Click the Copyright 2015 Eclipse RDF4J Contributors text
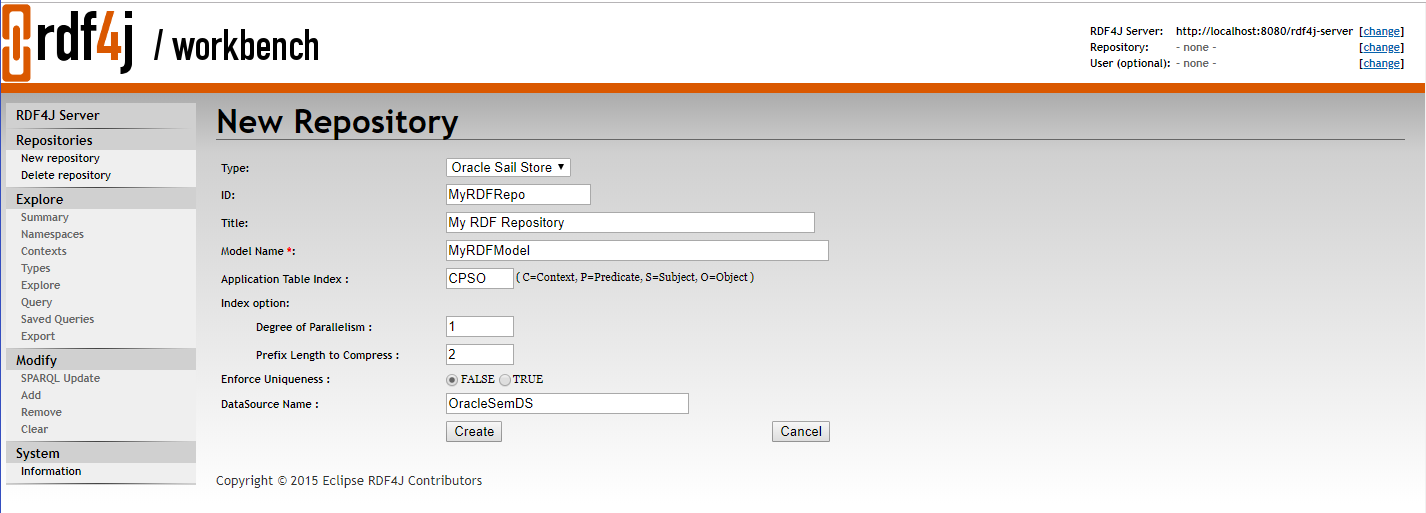The image size is (1426, 513). pos(349,481)
